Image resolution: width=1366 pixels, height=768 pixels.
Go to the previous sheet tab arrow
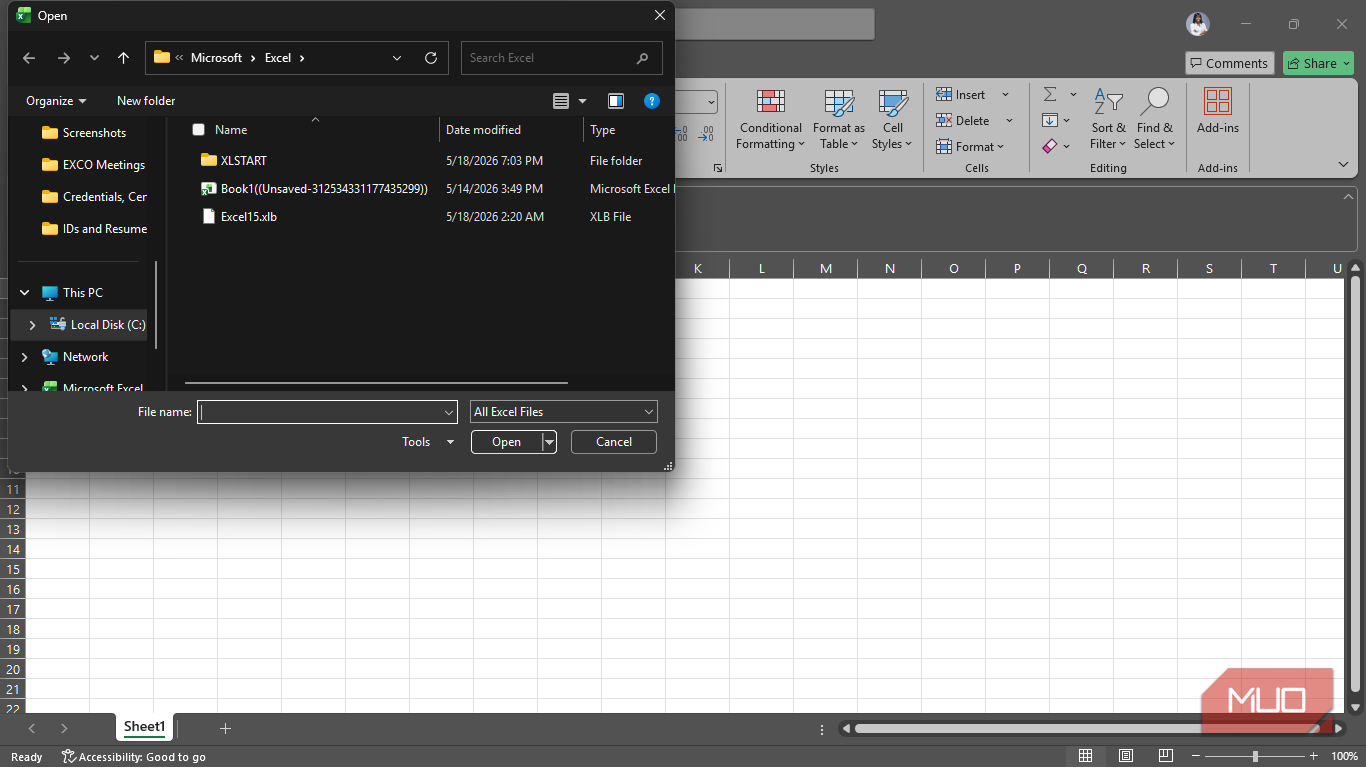click(32, 729)
